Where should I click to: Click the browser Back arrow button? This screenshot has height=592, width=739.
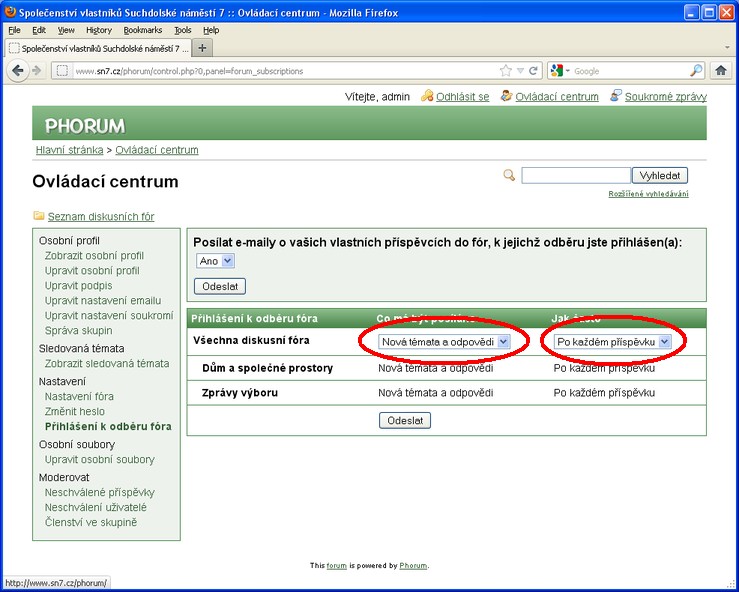17,71
